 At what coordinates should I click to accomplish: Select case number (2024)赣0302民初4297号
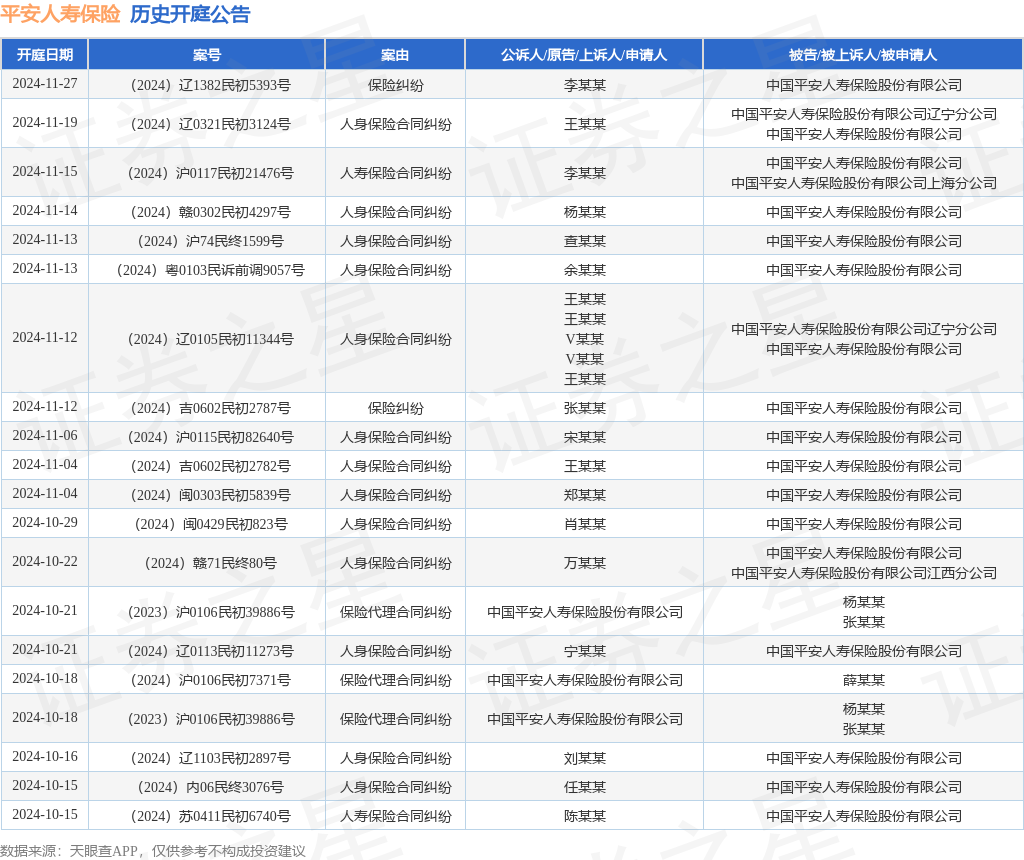tap(210, 212)
